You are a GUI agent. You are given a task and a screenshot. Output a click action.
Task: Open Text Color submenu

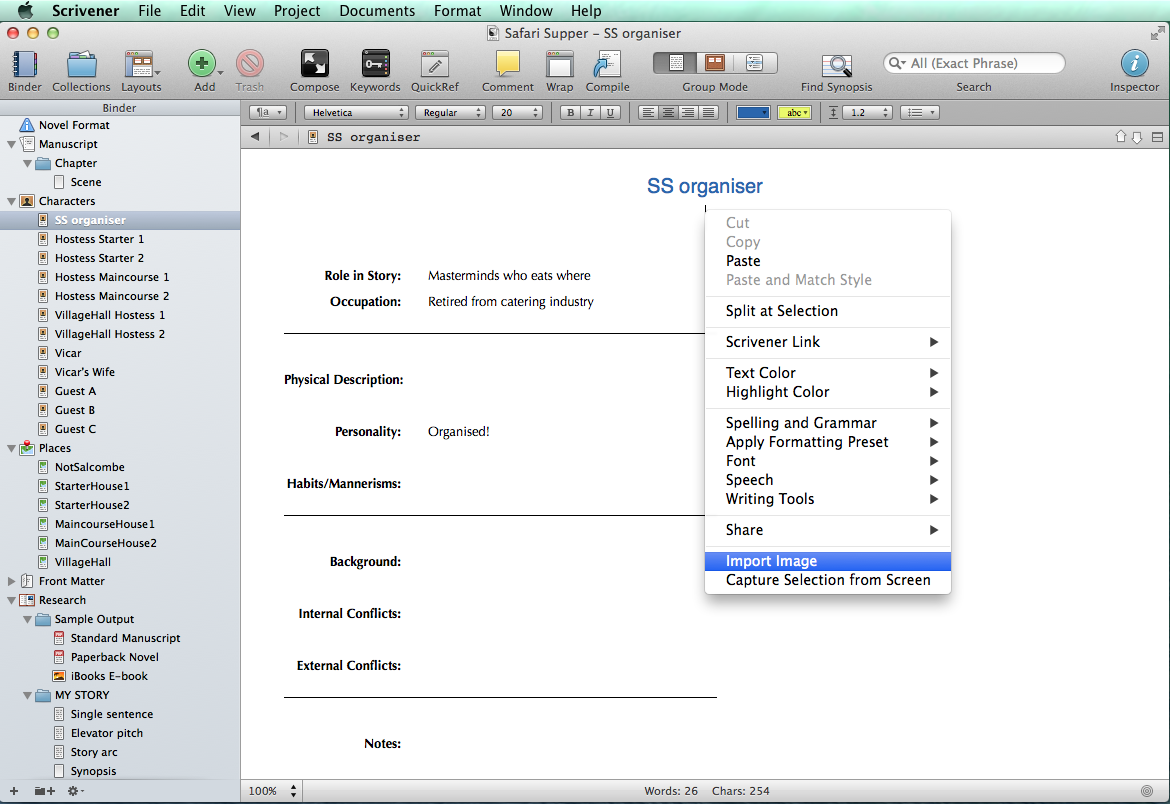(x=828, y=373)
